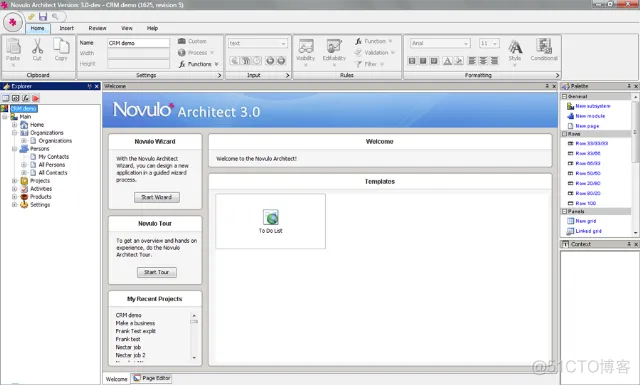The image size is (640, 385).
Task: Expand the Activities node in Explorer tree
Action: coord(14,189)
